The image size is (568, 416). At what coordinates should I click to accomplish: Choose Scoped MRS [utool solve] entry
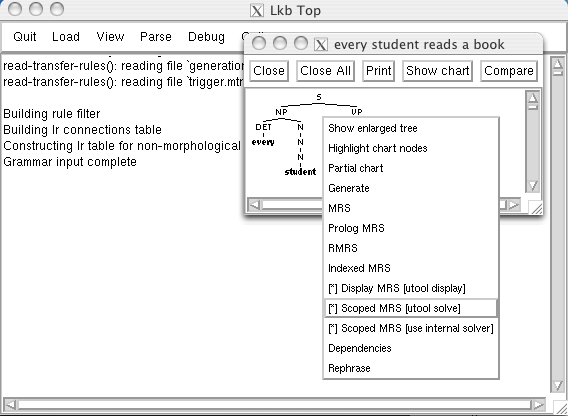click(411, 308)
